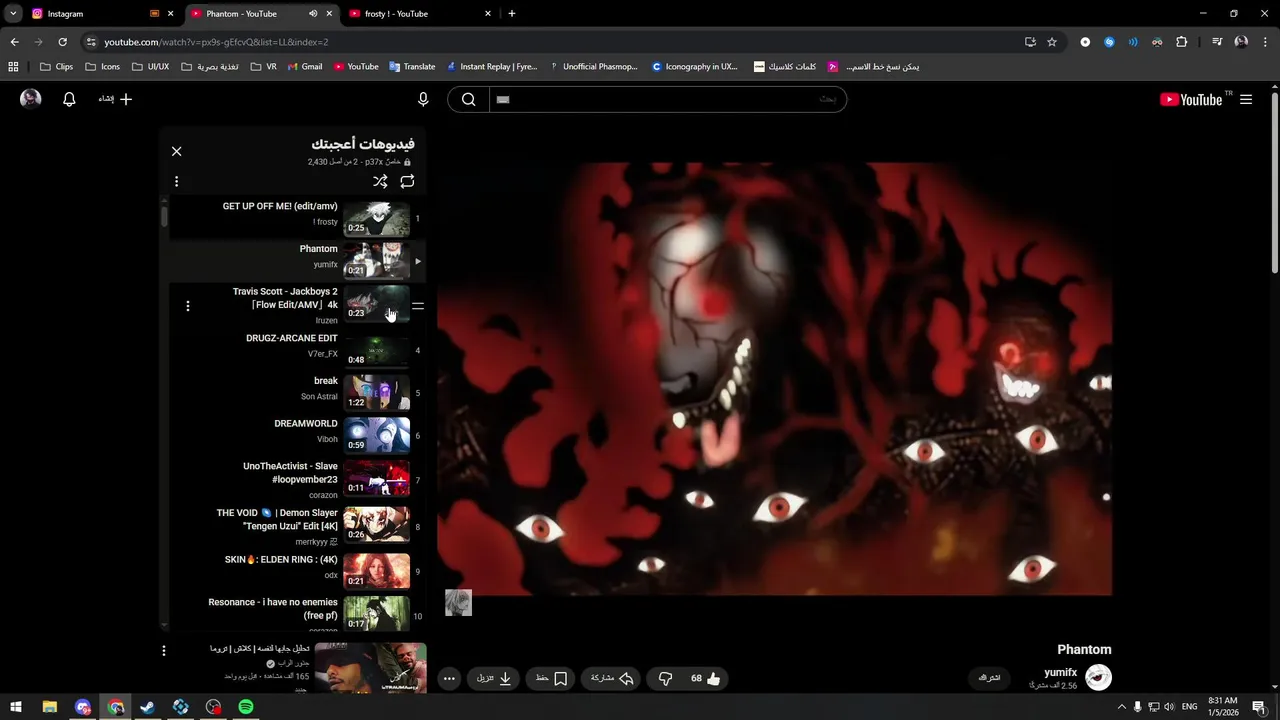The width and height of the screenshot is (1280, 720).
Task: Open the Gmail bookmark
Action: (305, 67)
